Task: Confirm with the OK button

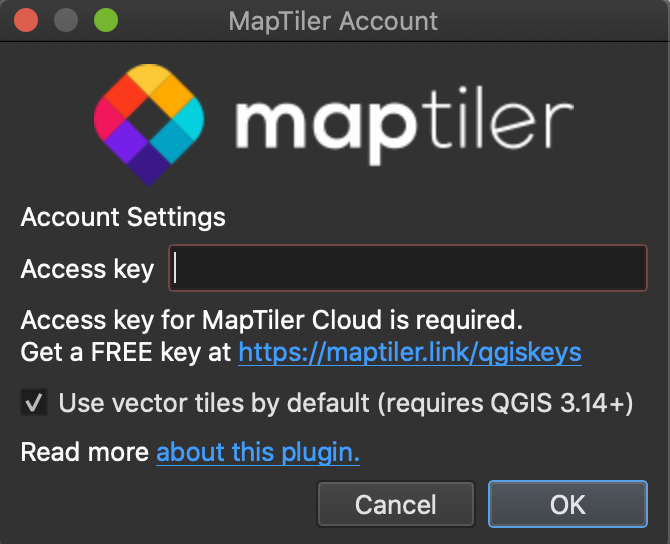Action: pos(568,504)
